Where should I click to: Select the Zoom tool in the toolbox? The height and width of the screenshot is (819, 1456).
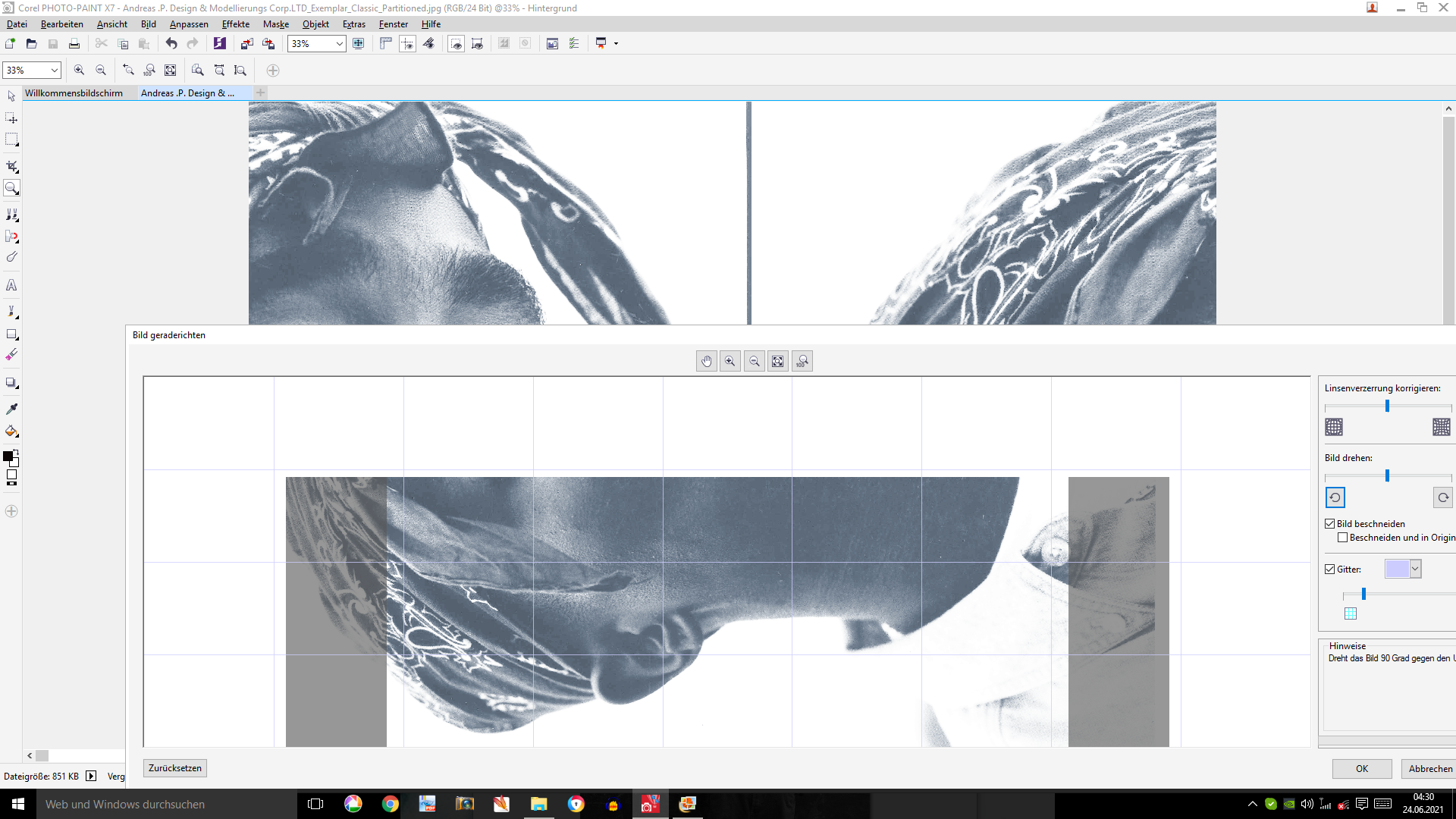pos(11,188)
